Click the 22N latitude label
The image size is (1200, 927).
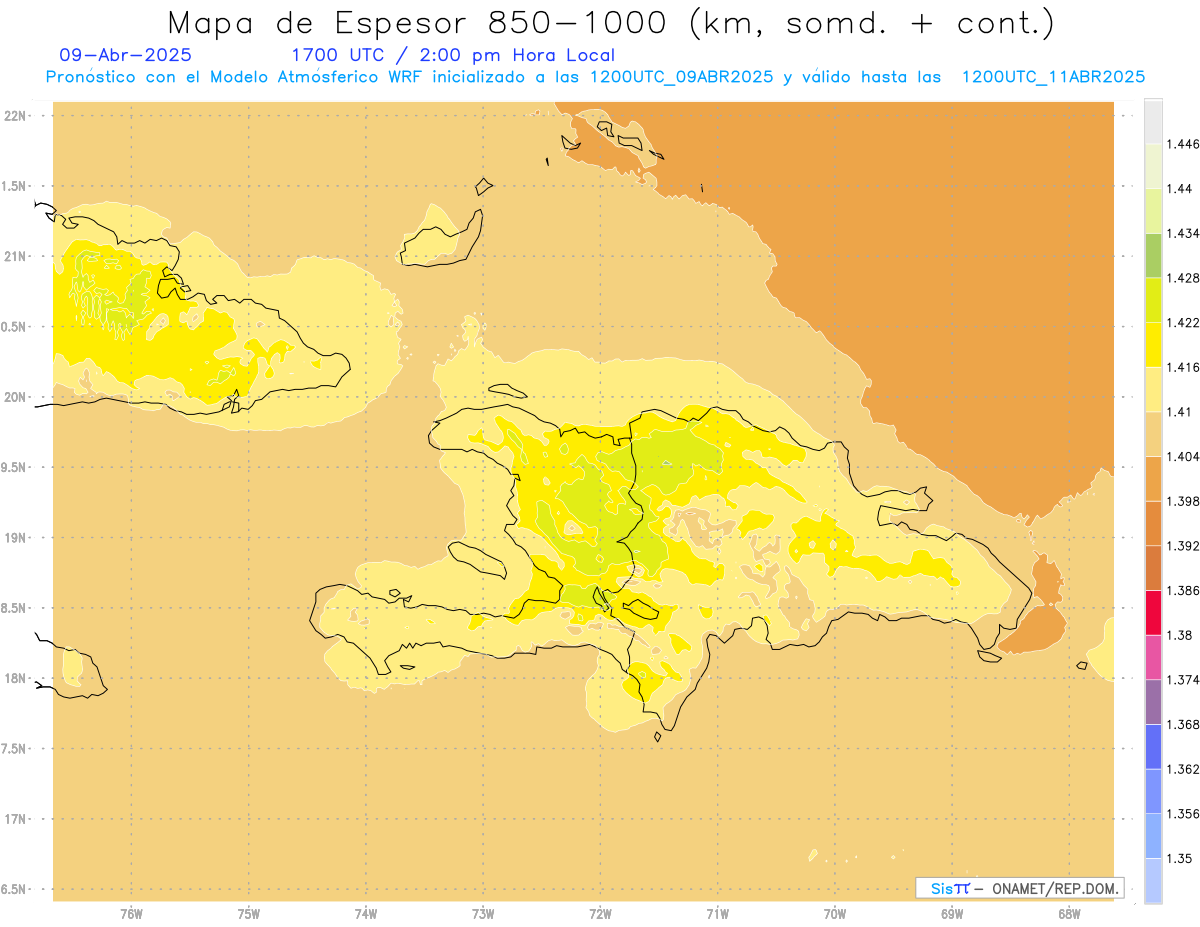click(15, 115)
